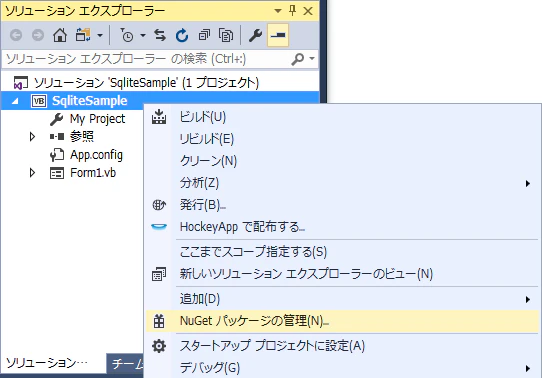This screenshot has height=378, width=542.
Task: Click the build icon beside ビルド(U)
Action: (x=159, y=117)
